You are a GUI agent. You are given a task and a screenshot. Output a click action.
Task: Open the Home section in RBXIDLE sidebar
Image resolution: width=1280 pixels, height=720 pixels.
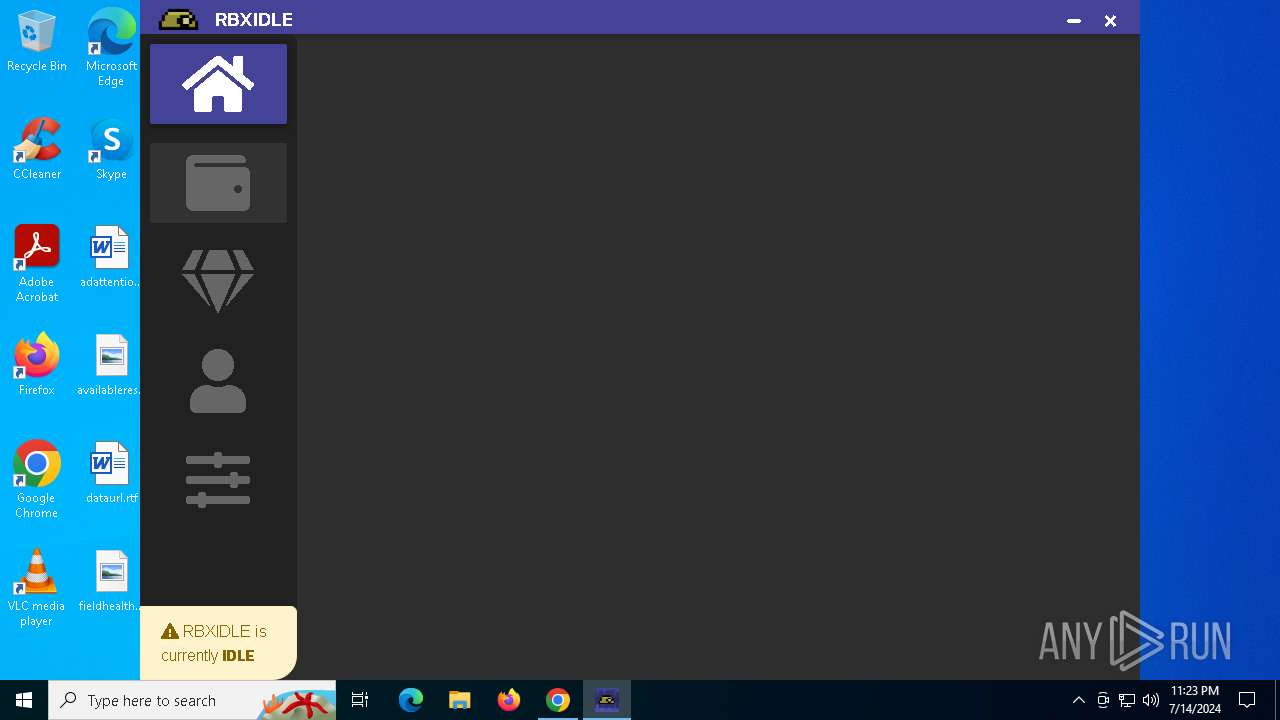[x=218, y=84]
